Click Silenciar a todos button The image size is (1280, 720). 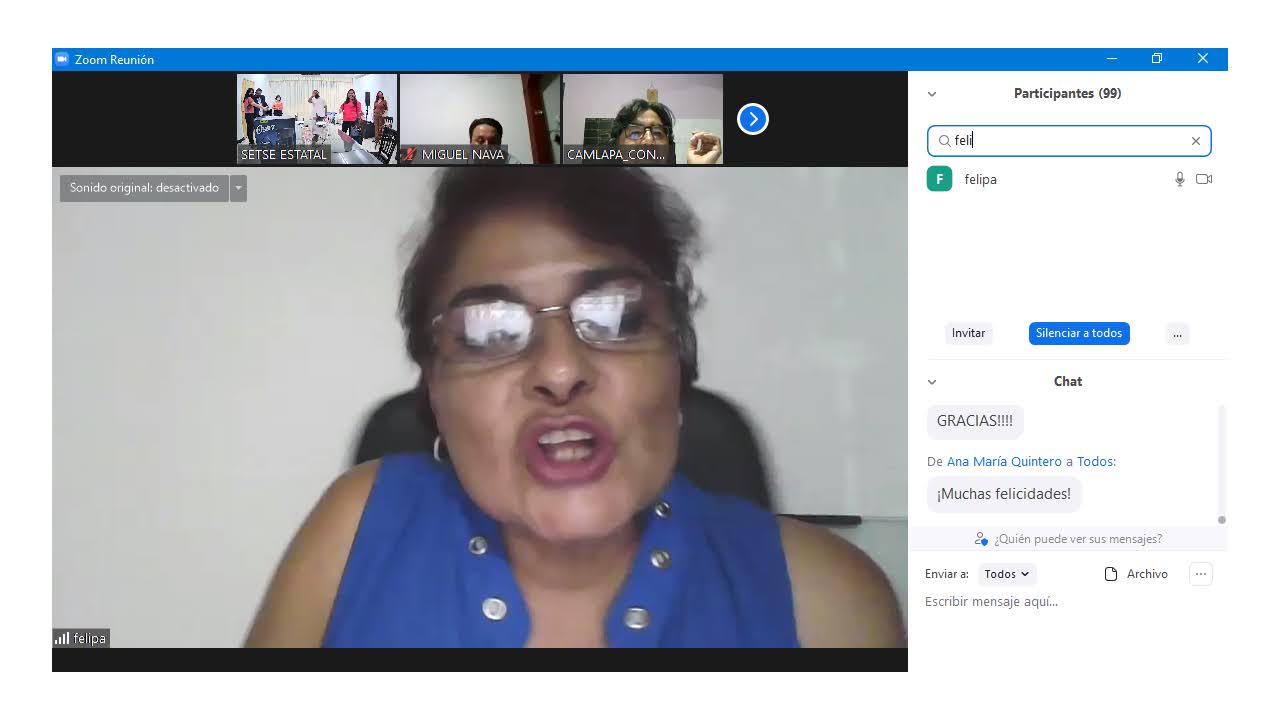pyautogui.click(x=1079, y=333)
